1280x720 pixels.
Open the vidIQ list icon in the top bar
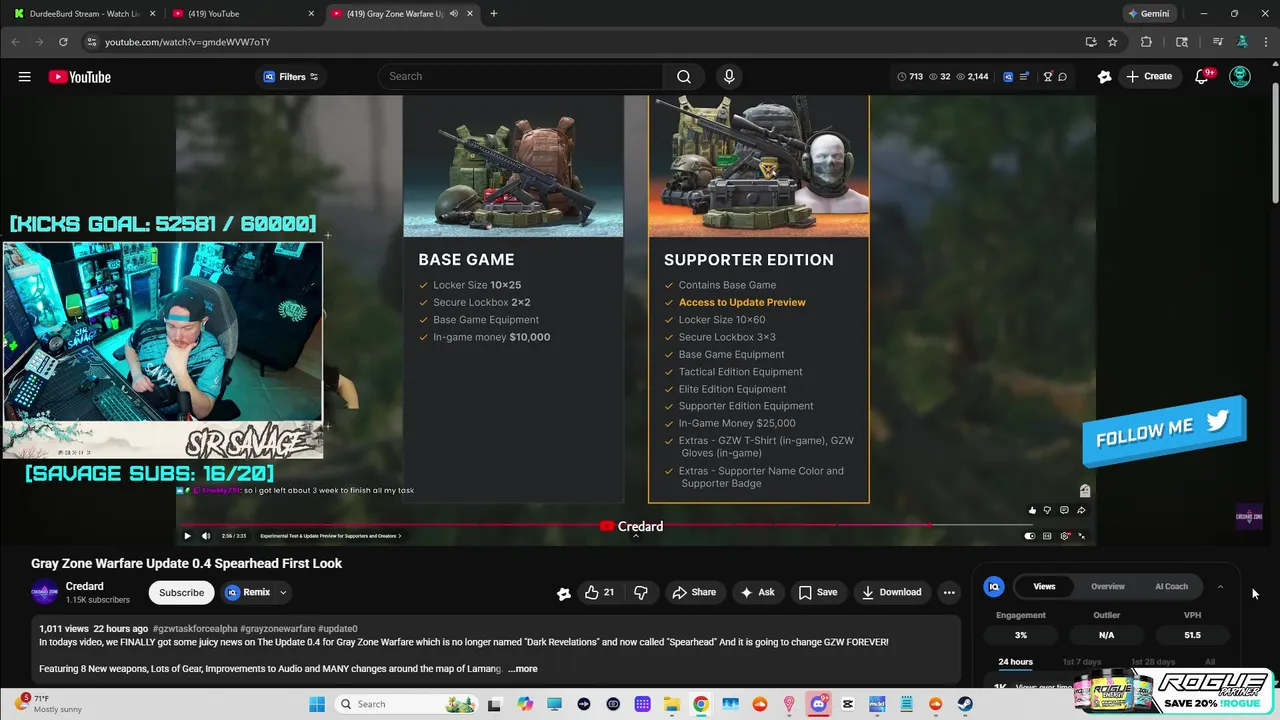pos(1025,77)
